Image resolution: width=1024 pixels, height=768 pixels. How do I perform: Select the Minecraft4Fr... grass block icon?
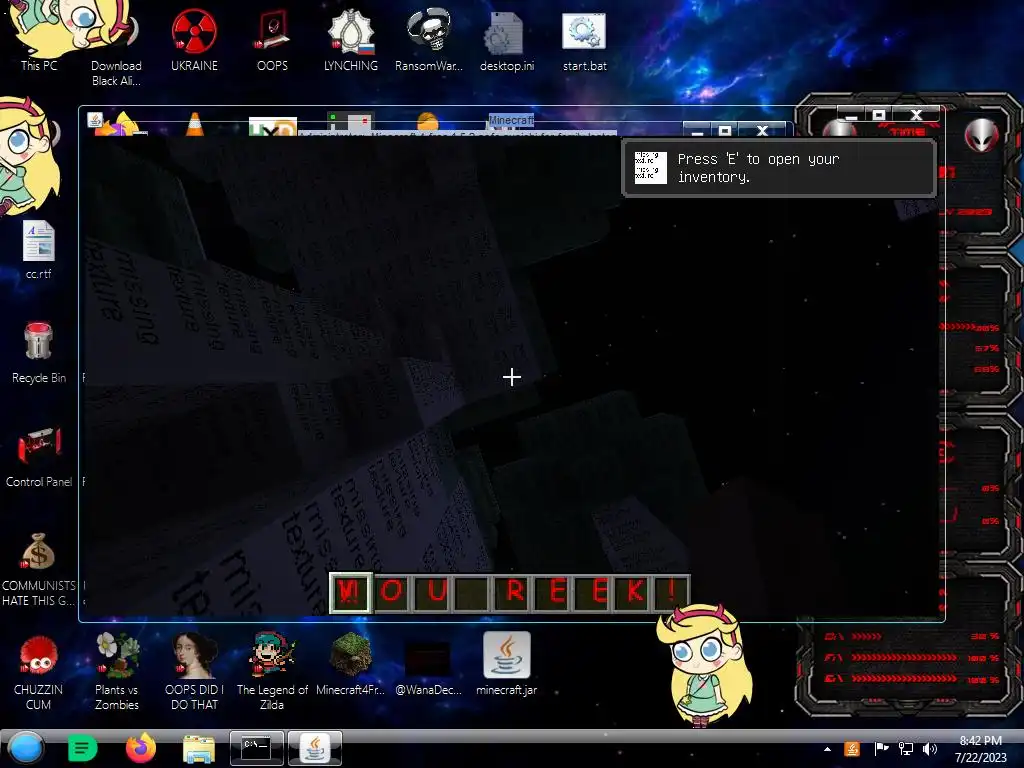pos(351,663)
